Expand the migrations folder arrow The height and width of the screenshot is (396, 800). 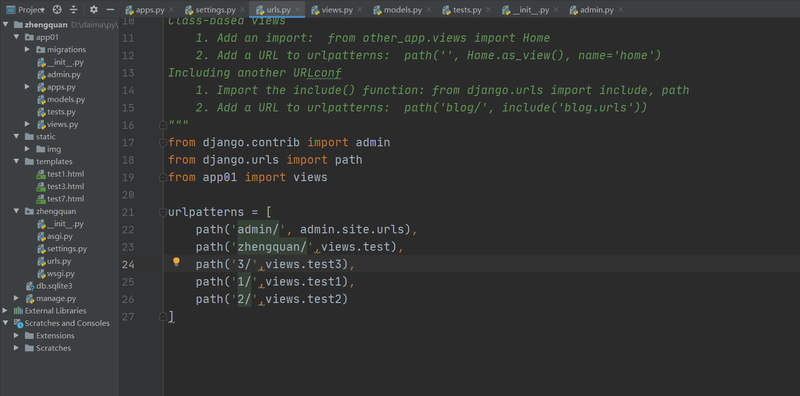pyautogui.click(x=28, y=50)
